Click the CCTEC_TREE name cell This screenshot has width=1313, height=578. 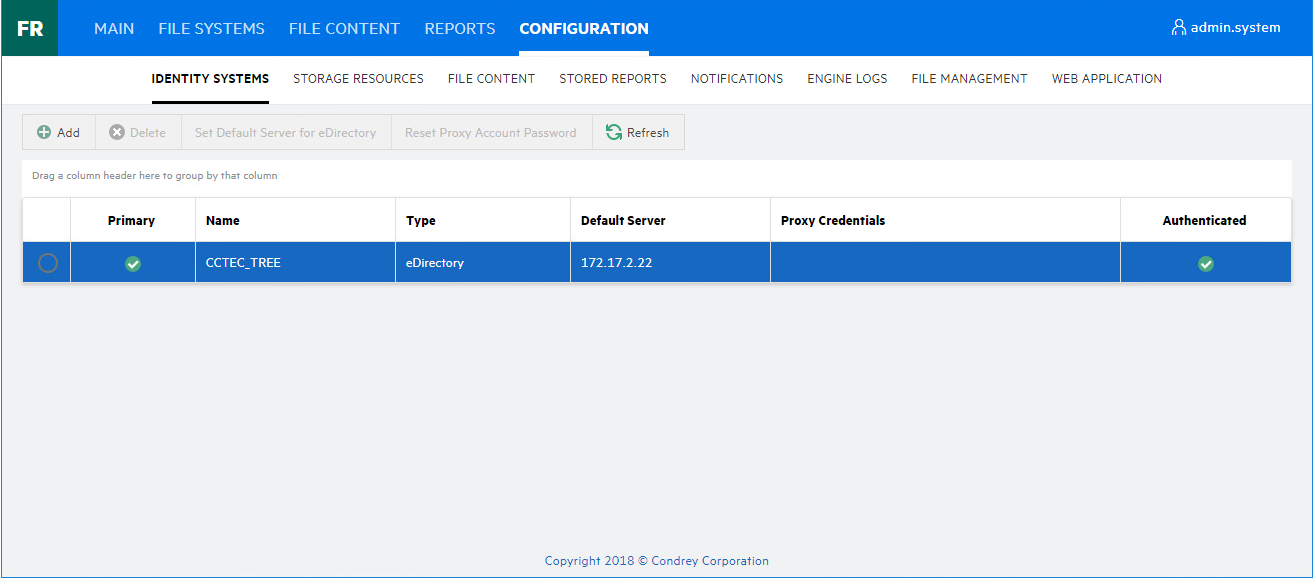[295, 263]
